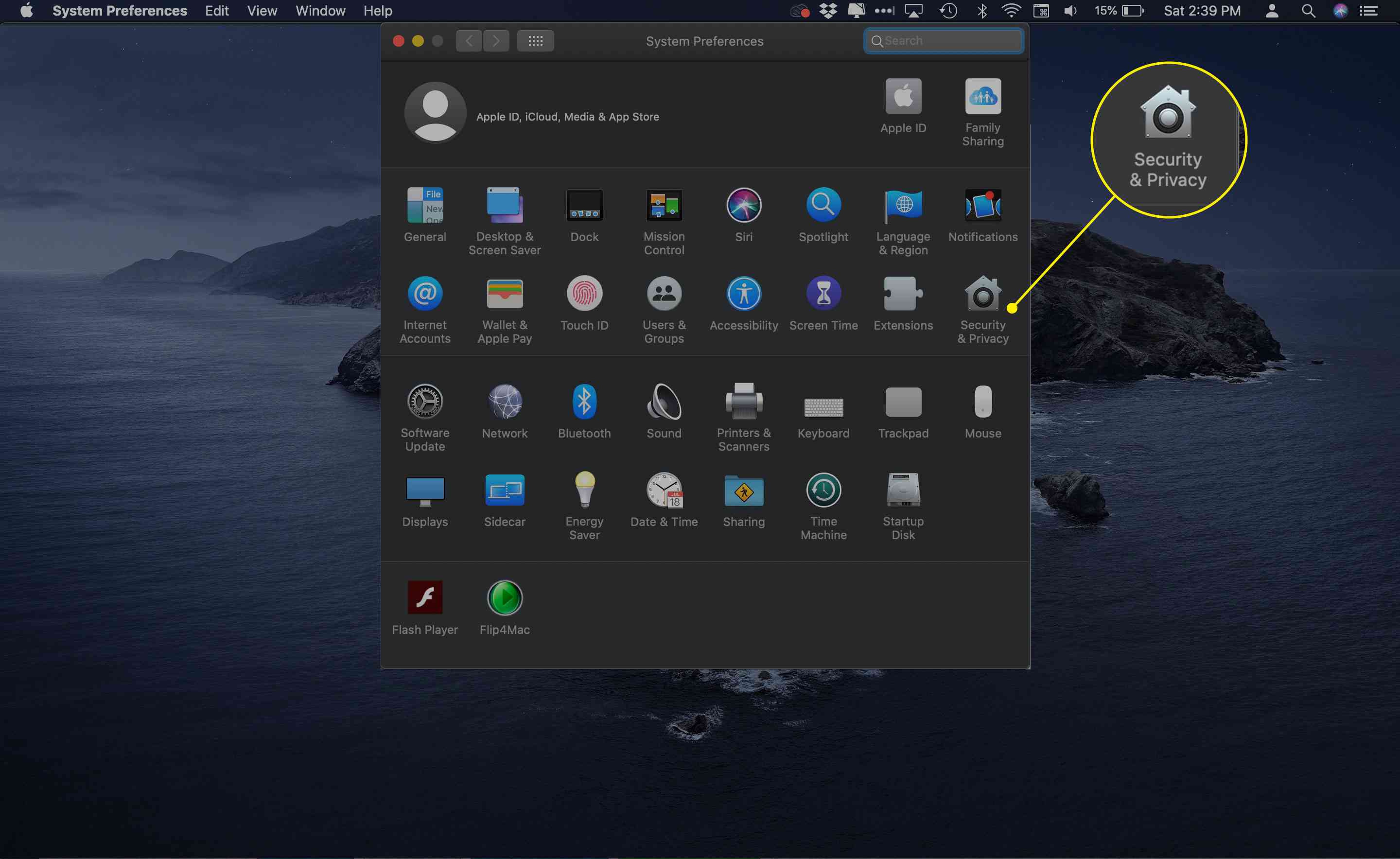
Task: Click the forward navigation arrow
Action: [x=496, y=40]
